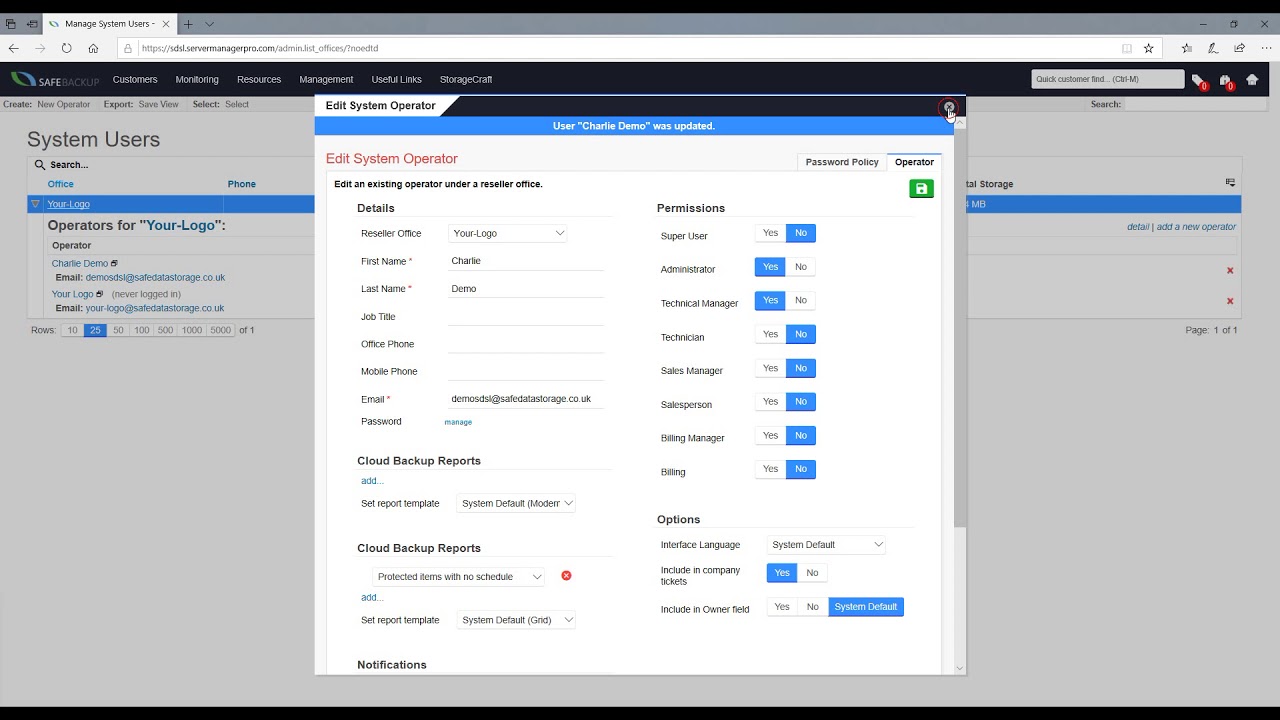The width and height of the screenshot is (1280, 720).
Task: Set Technical Manager to No
Action: click(800, 300)
